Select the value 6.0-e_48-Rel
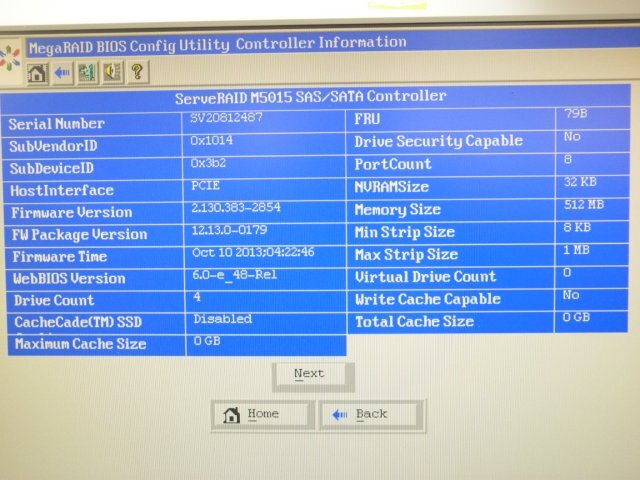The height and width of the screenshot is (480, 640). pos(235,275)
